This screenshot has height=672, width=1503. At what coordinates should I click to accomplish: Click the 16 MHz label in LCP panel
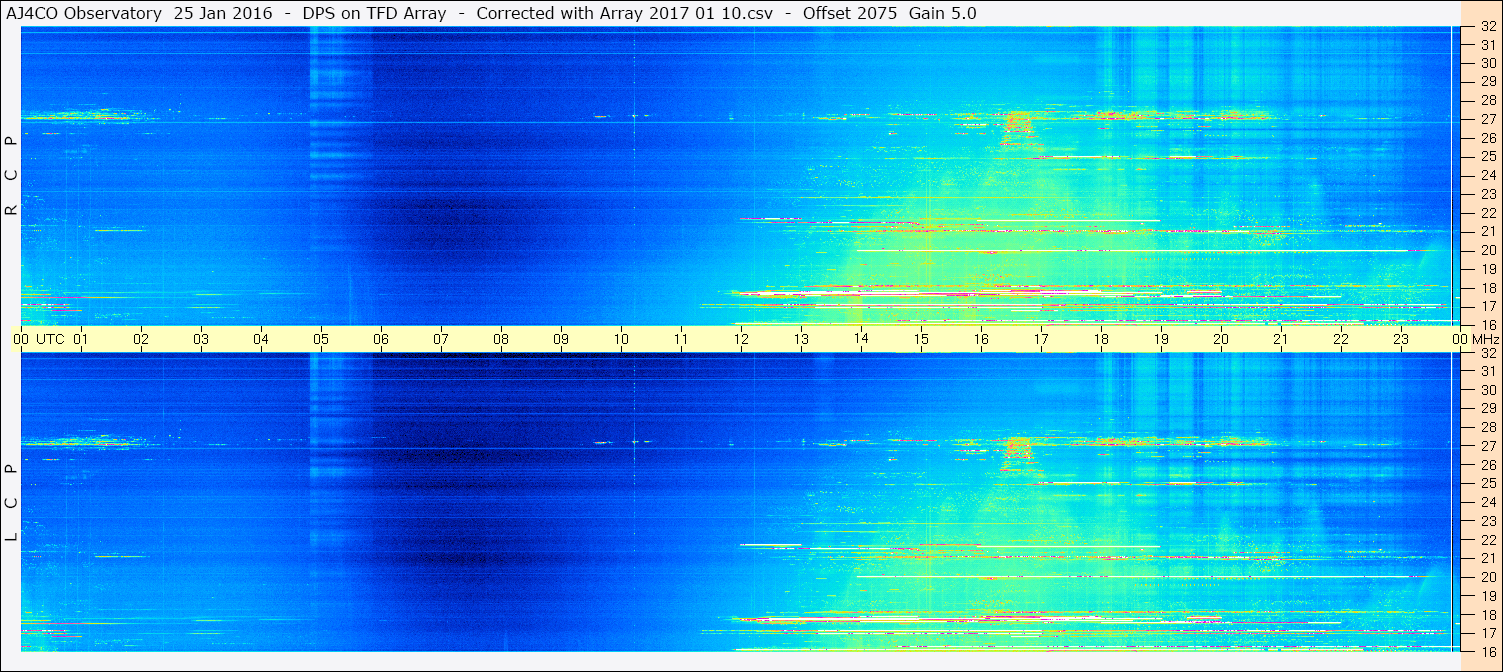point(1487,651)
